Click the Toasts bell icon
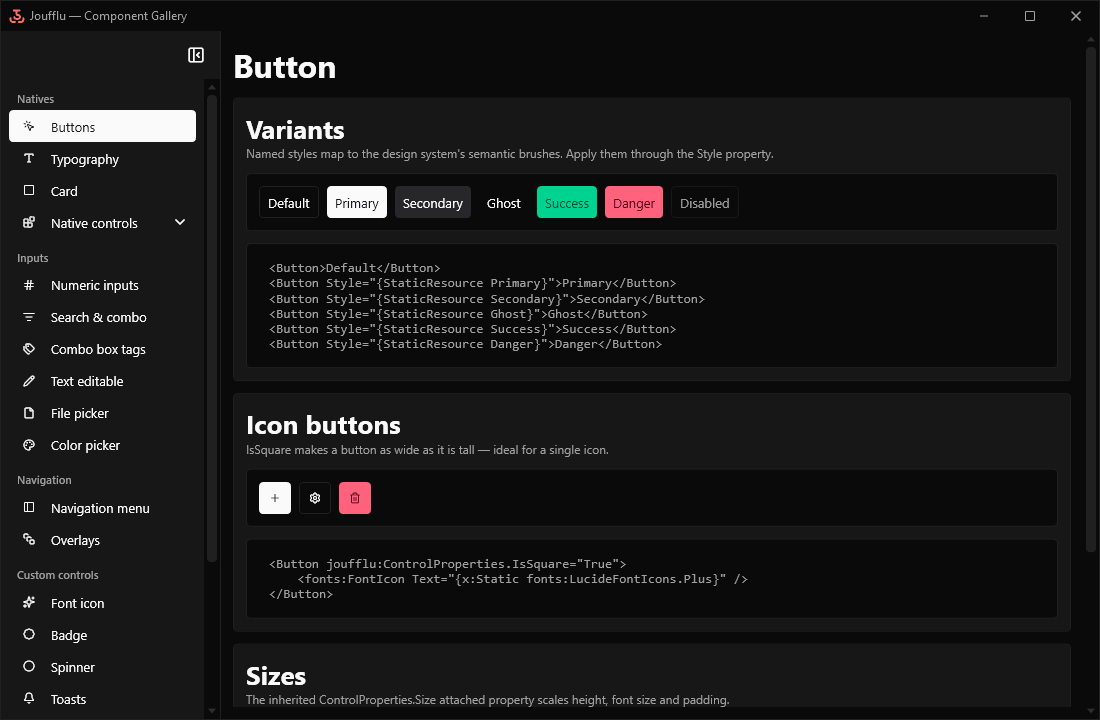This screenshot has height=720, width=1100. pos(29,698)
